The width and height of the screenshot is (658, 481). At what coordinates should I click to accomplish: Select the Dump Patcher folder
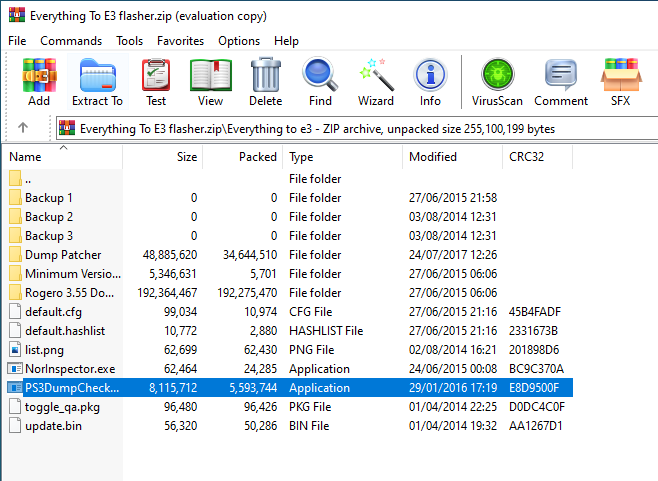coord(63,255)
